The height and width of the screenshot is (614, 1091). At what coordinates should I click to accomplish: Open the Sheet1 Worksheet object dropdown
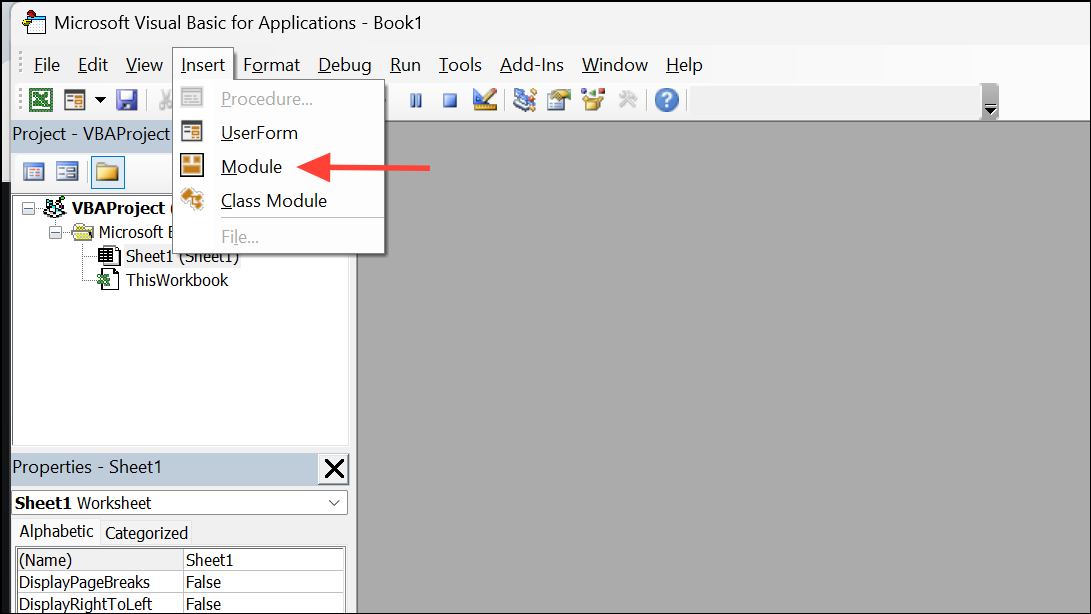tap(334, 503)
